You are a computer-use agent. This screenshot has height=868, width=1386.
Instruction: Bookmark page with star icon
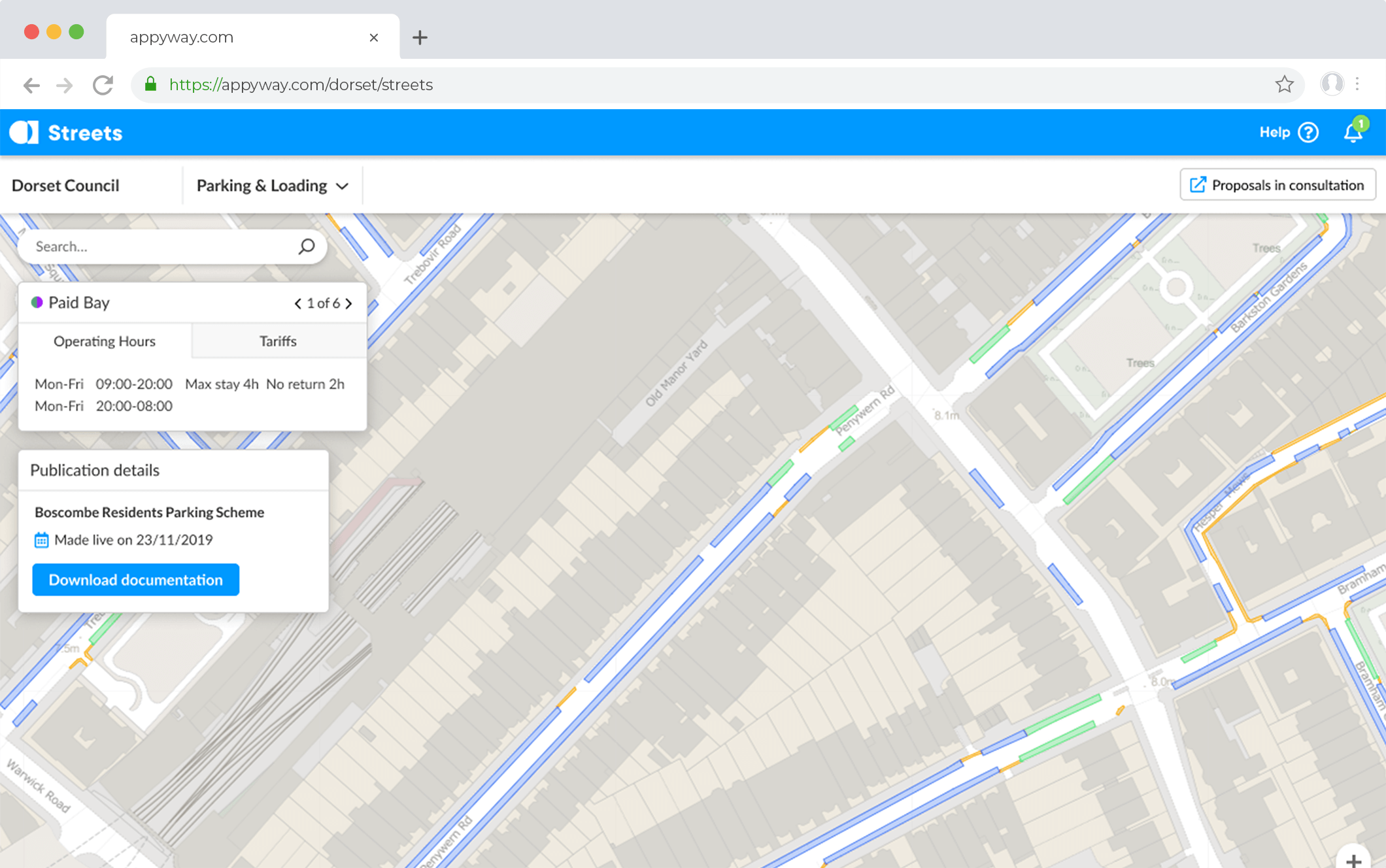1284,84
